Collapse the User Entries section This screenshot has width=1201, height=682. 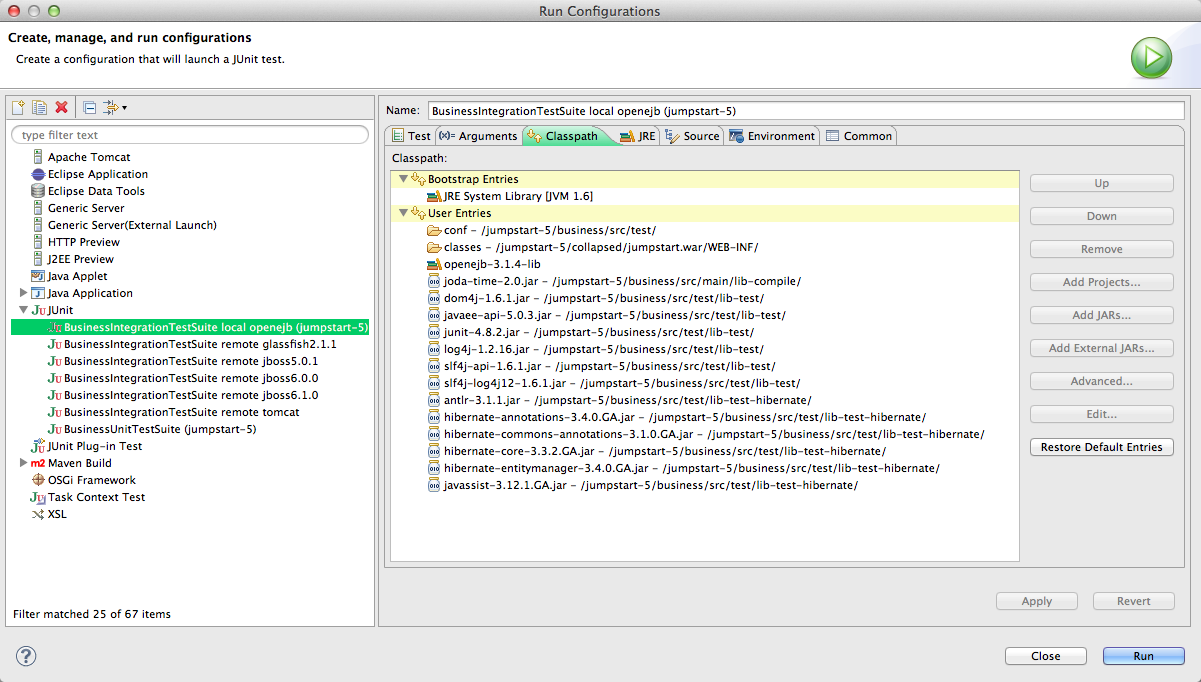coord(403,213)
